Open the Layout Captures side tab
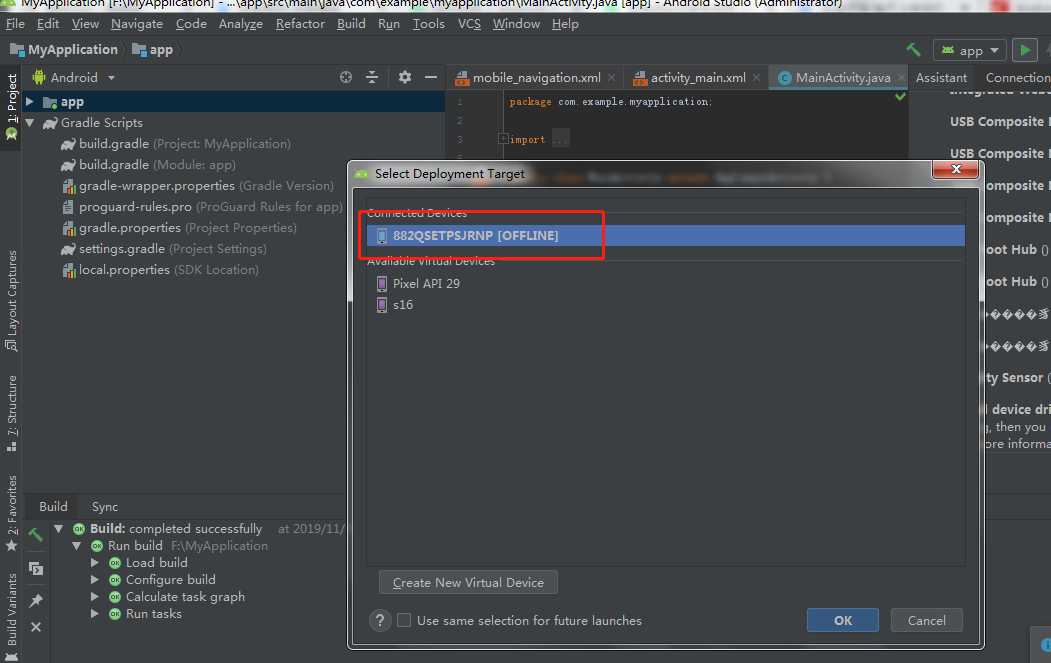The width and height of the screenshot is (1051, 663). pos(11,300)
